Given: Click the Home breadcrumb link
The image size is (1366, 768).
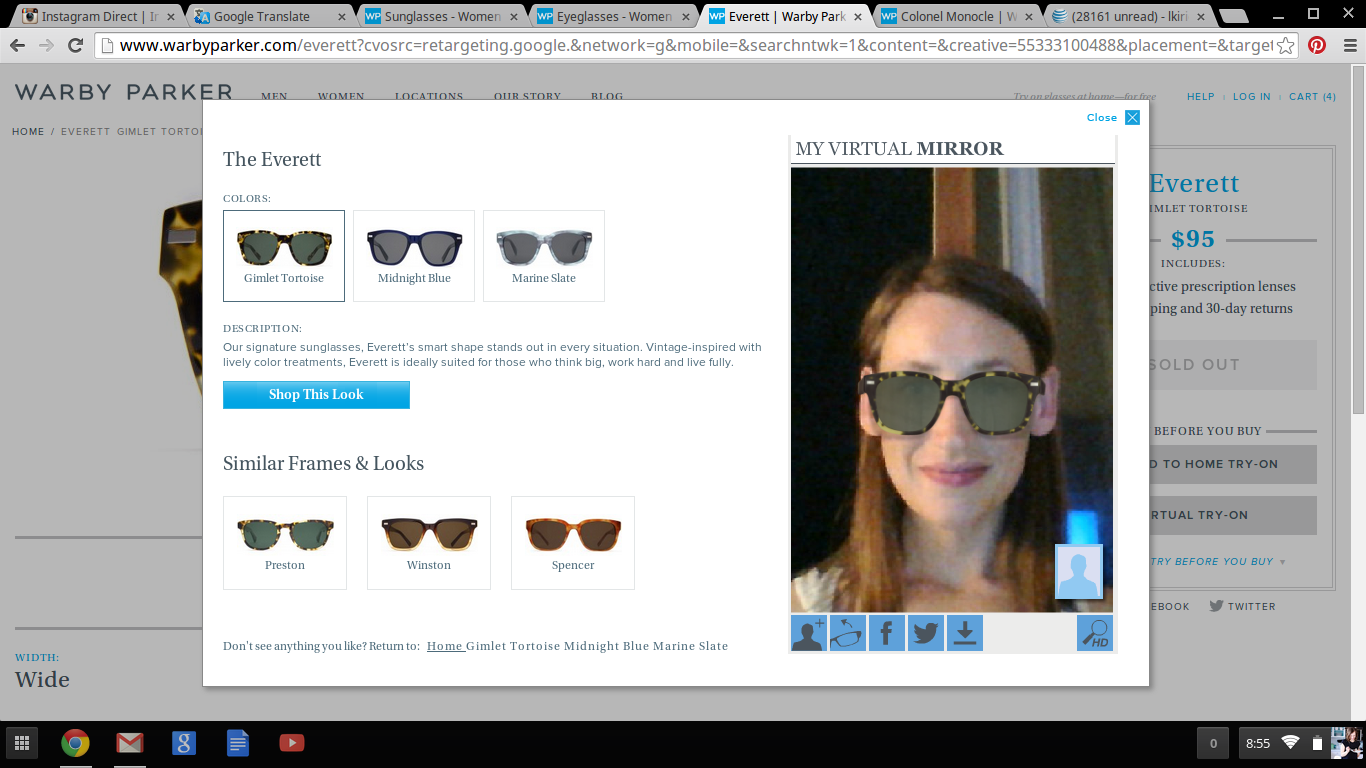Looking at the screenshot, I should pyautogui.click(x=28, y=132).
